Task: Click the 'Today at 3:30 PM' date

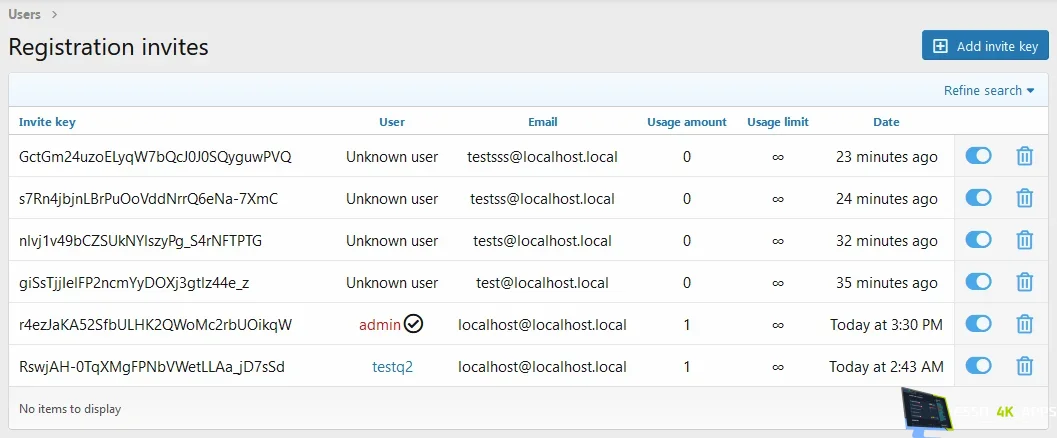Action: coord(886,325)
